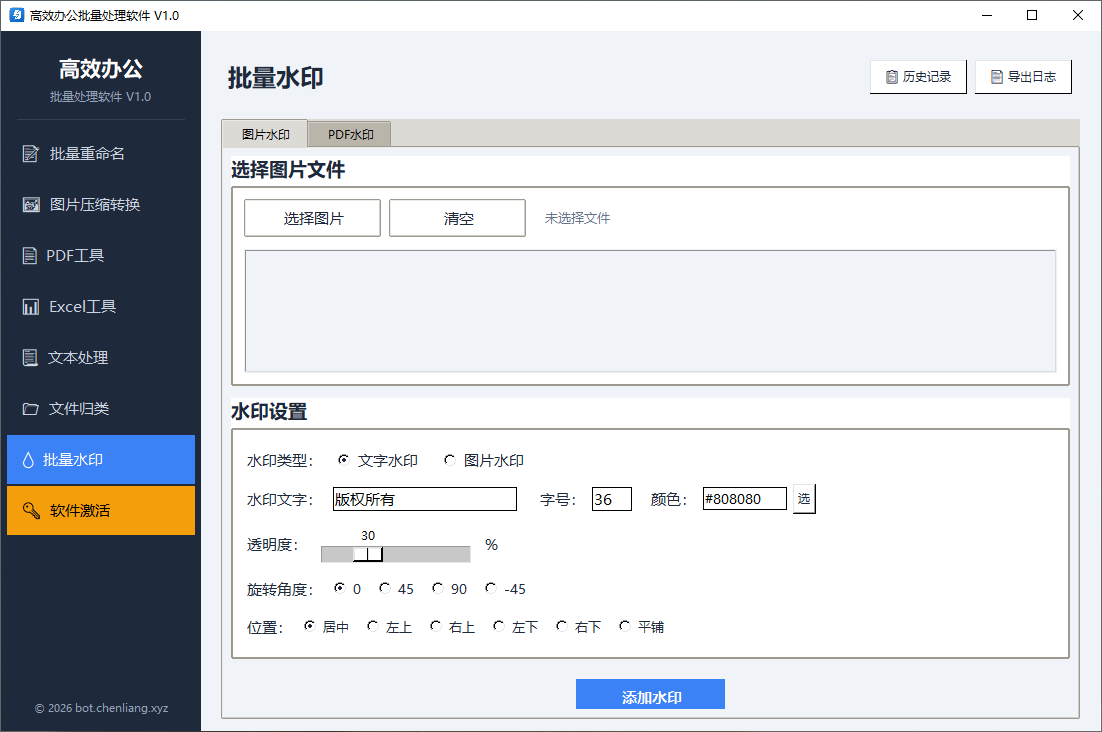Click the 选 color picker button

[804, 499]
